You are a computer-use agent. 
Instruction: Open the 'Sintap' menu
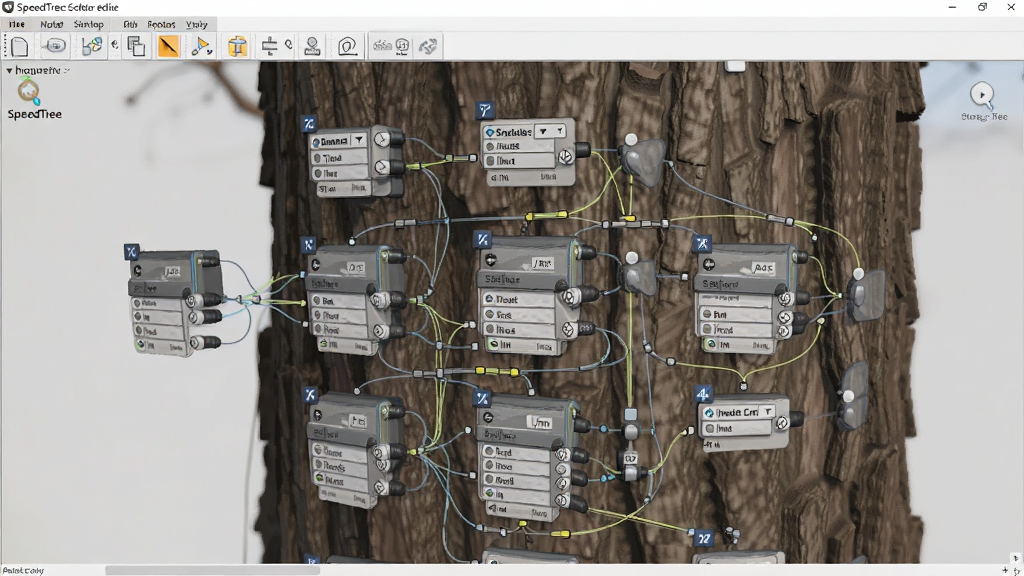88,24
